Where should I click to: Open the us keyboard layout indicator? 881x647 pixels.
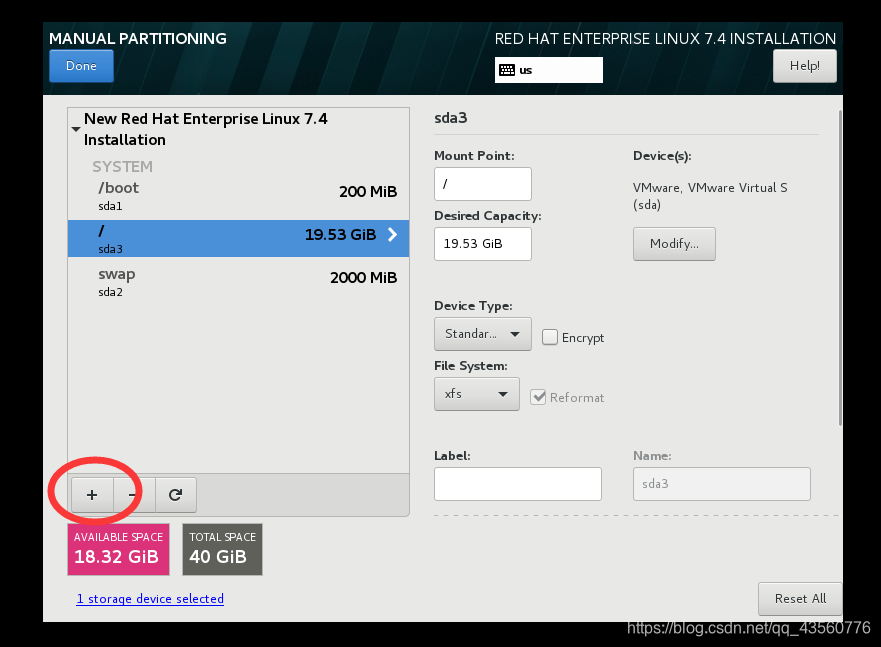(548, 70)
